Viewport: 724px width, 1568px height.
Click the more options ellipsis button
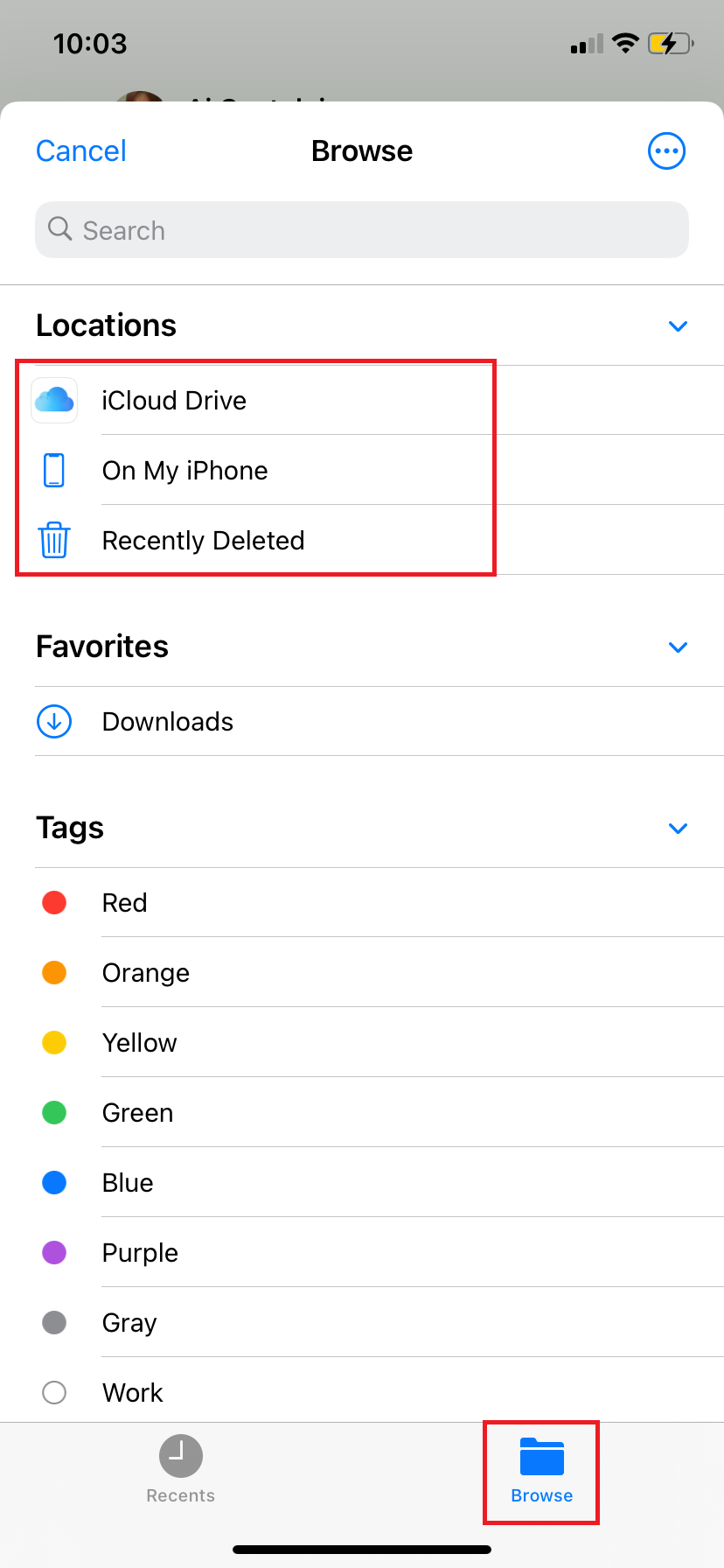coord(666,150)
